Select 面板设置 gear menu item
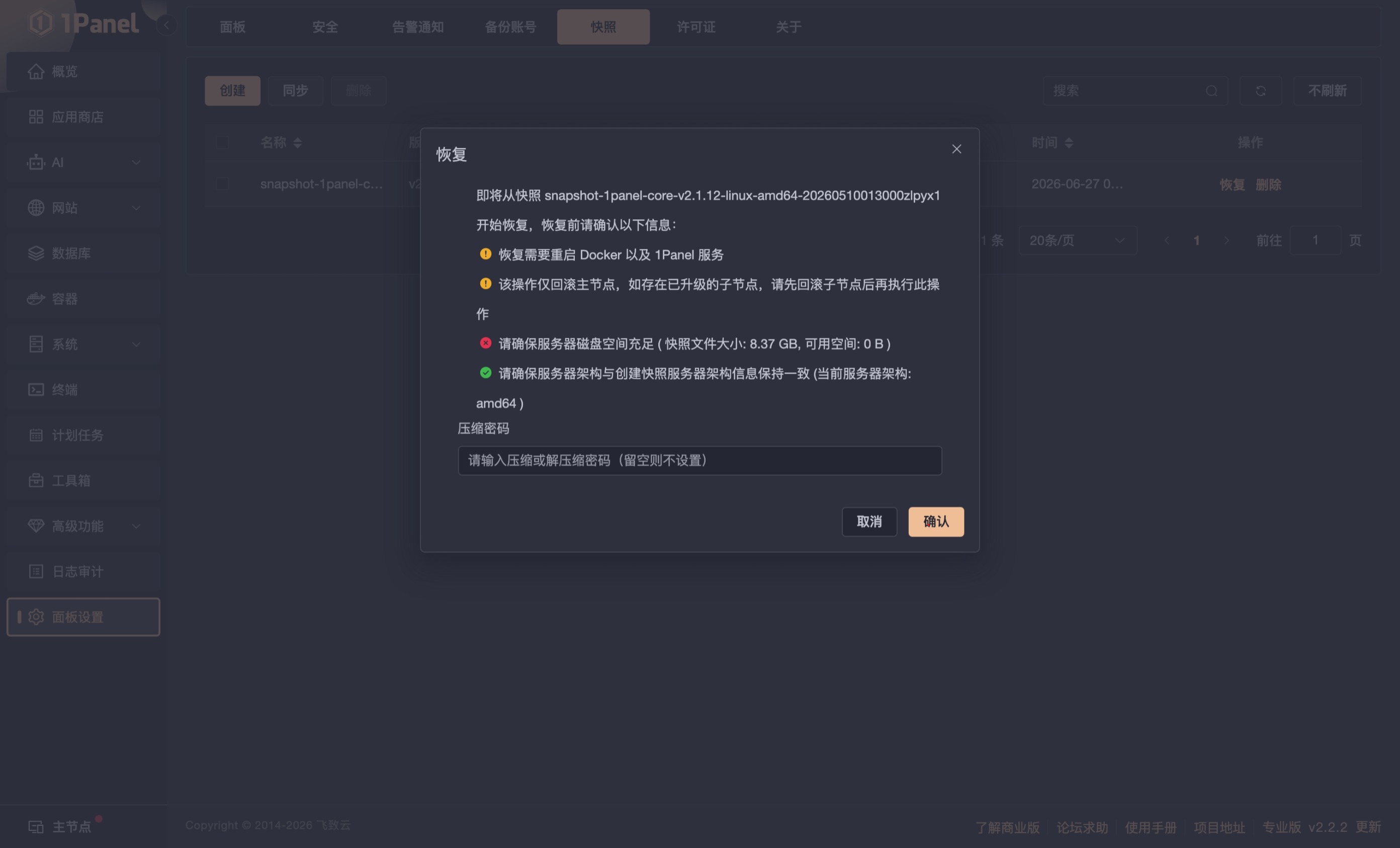Viewport: 1400px width, 848px height. pos(83,617)
